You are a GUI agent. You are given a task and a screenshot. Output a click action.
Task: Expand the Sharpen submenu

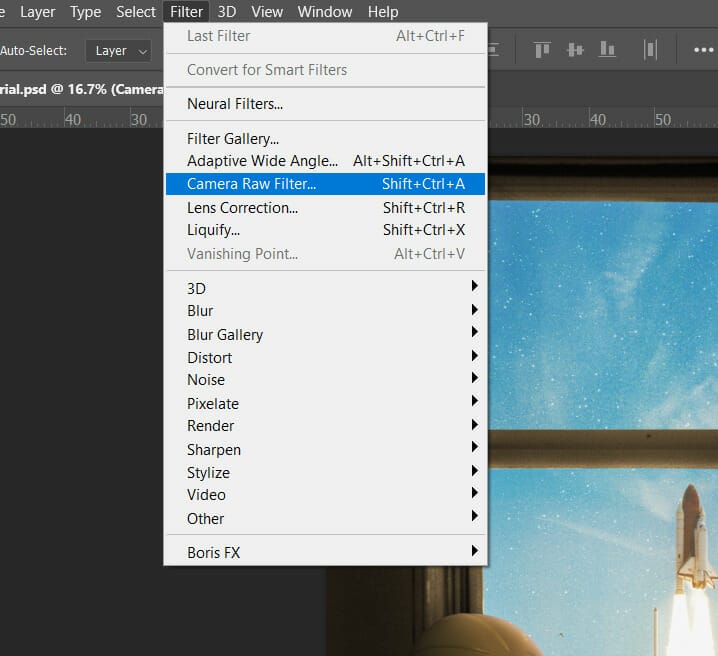pyautogui.click(x=325, y=450)
